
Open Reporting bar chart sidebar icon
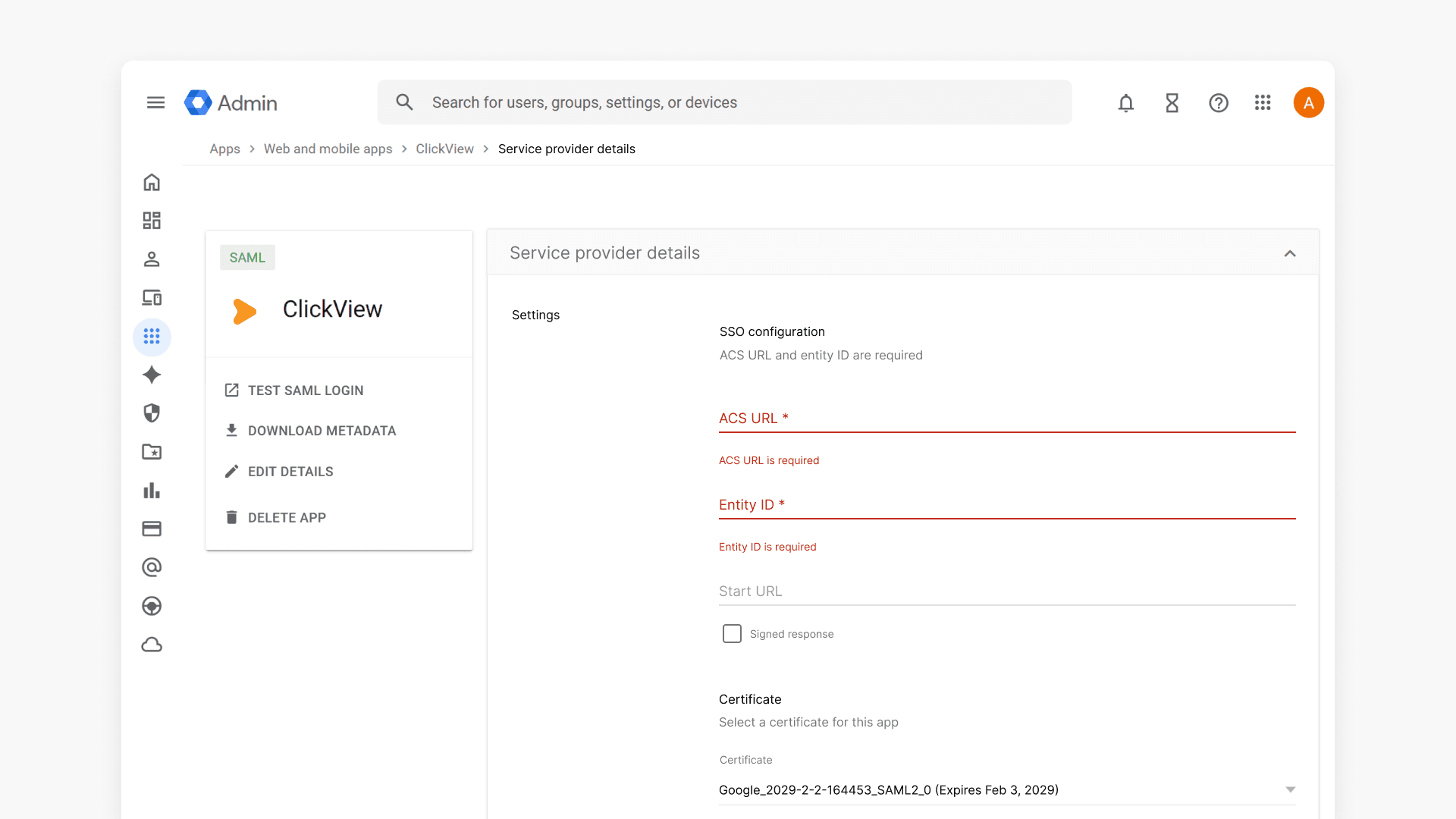coord(152,491)
